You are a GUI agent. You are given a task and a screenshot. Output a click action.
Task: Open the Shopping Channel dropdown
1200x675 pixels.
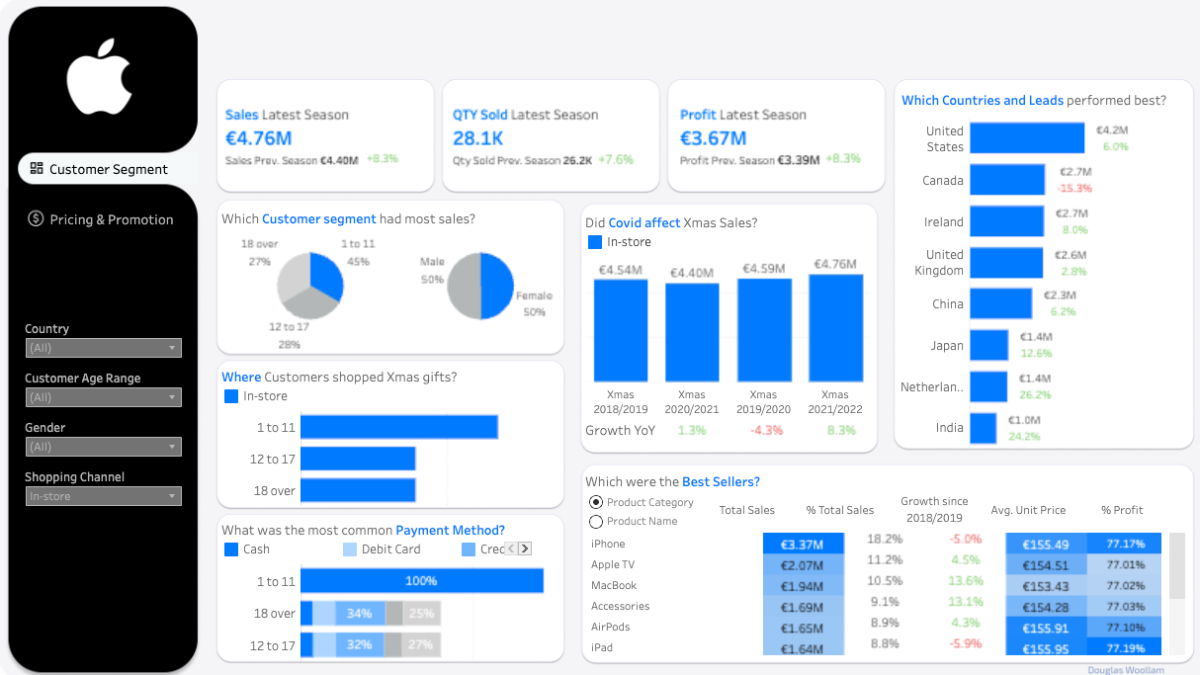[x=103, y=496]
